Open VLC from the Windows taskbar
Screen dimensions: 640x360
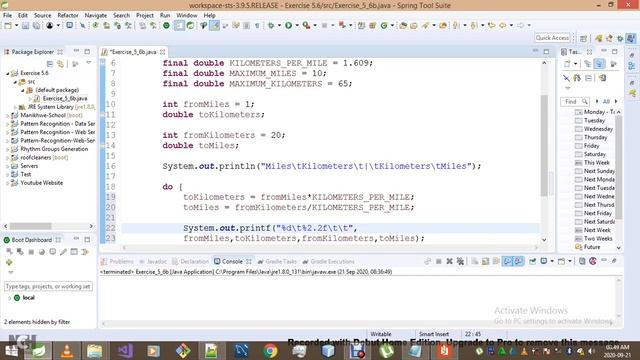[x=67, y=351]
